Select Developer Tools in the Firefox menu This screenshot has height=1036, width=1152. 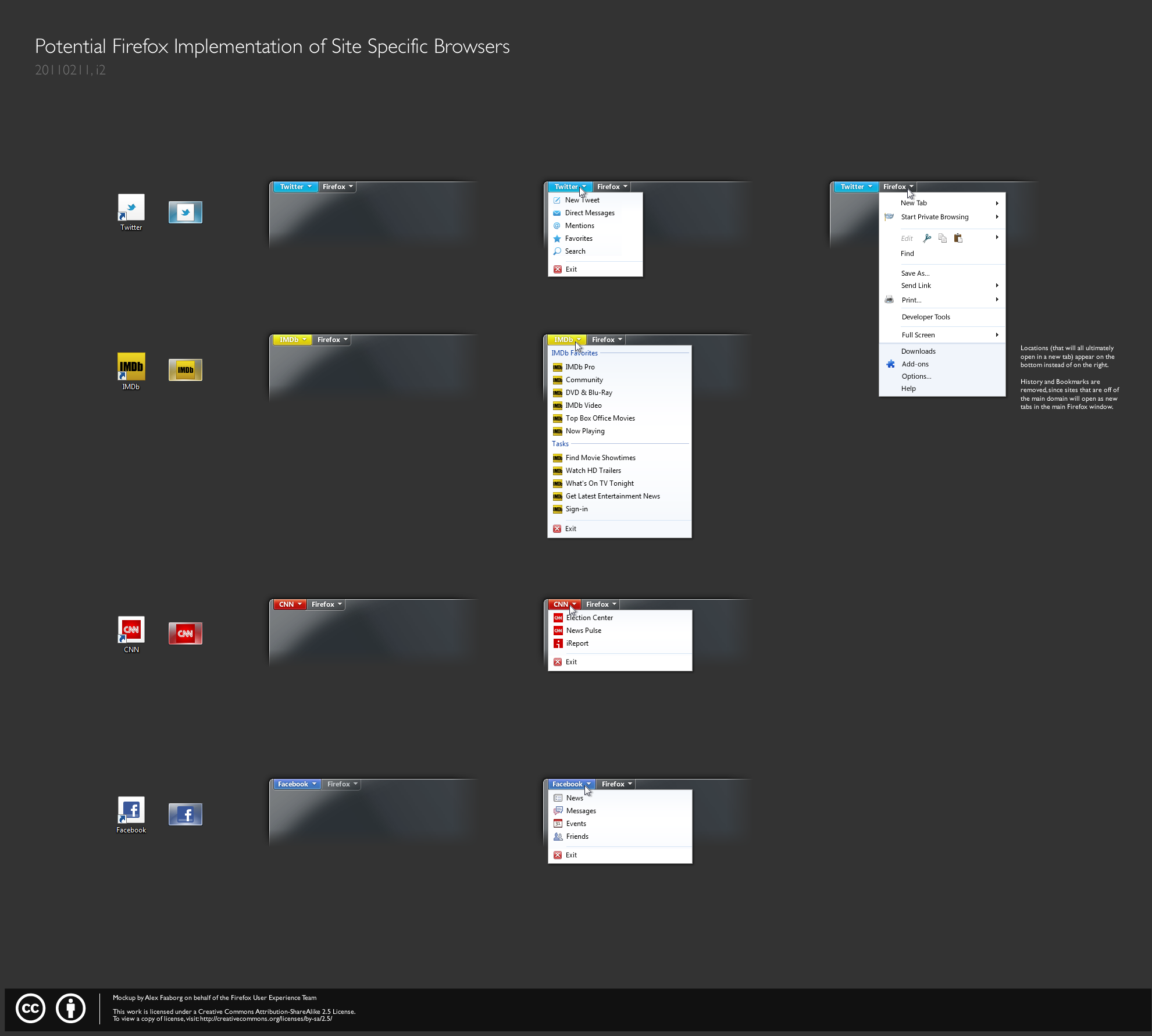[x=926, y=316]
